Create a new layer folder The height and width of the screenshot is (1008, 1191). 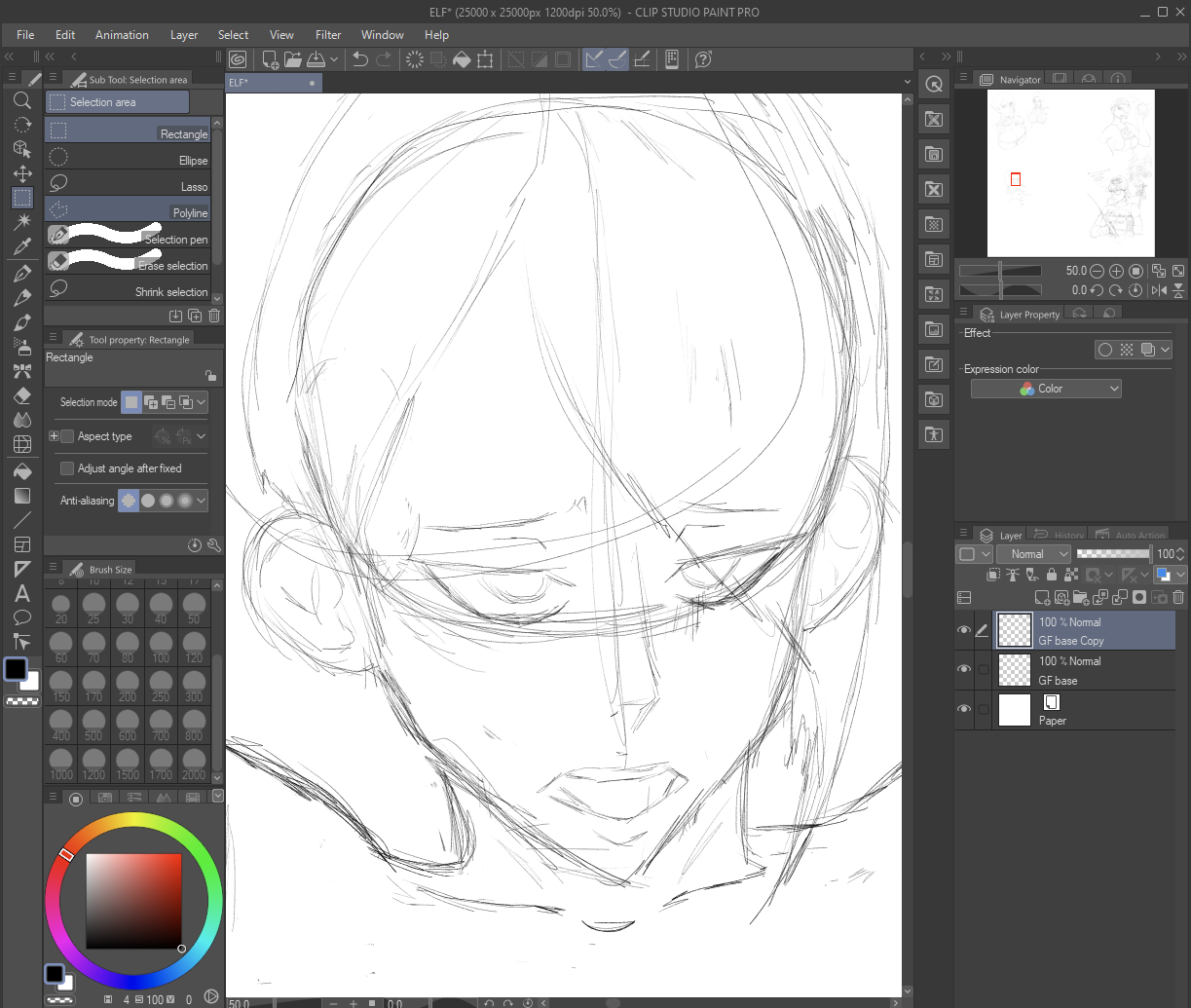point(1081,598)
